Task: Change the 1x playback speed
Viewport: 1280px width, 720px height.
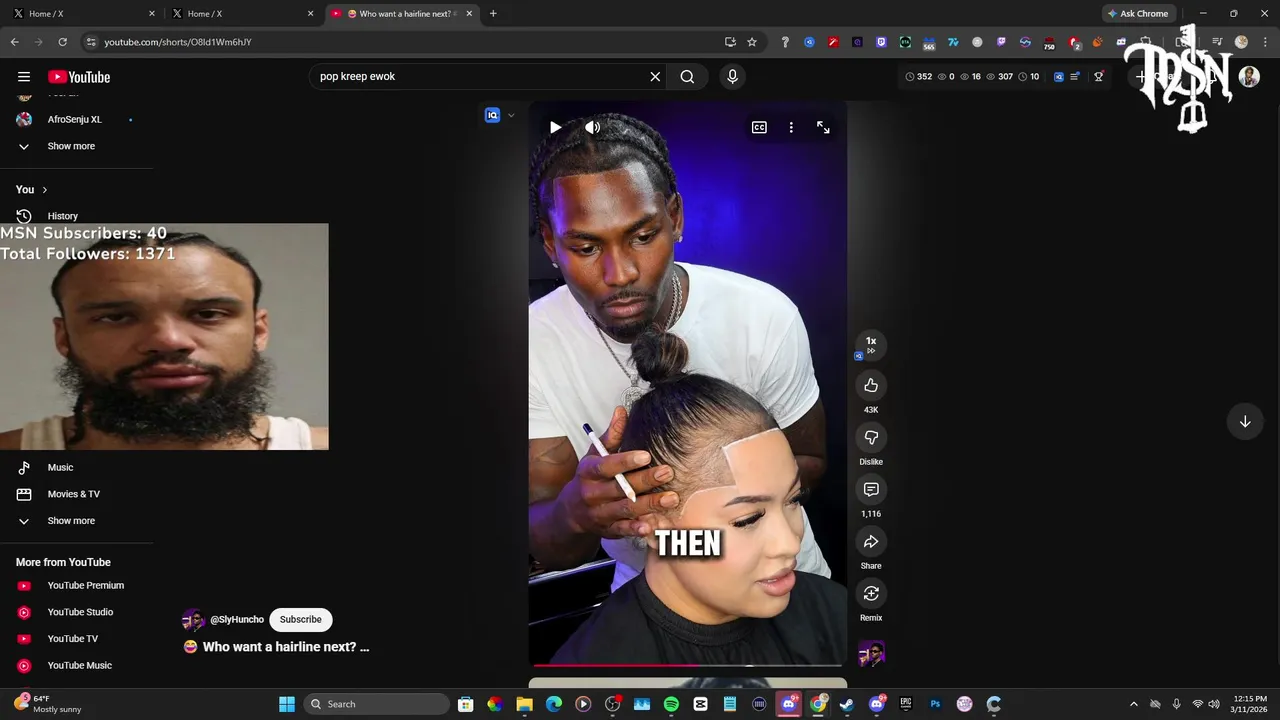Action: tap(871, 345)
